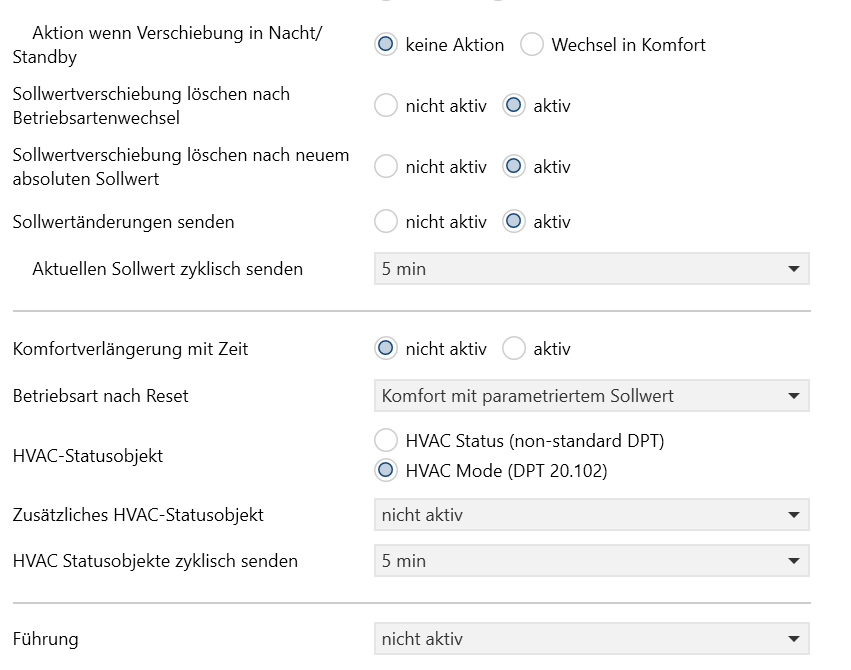Screen dimensions: 851x670
Task: Enable 'aktiv' for Komfortverlängerung mit Zeit
Action: [x=513, y=348]
